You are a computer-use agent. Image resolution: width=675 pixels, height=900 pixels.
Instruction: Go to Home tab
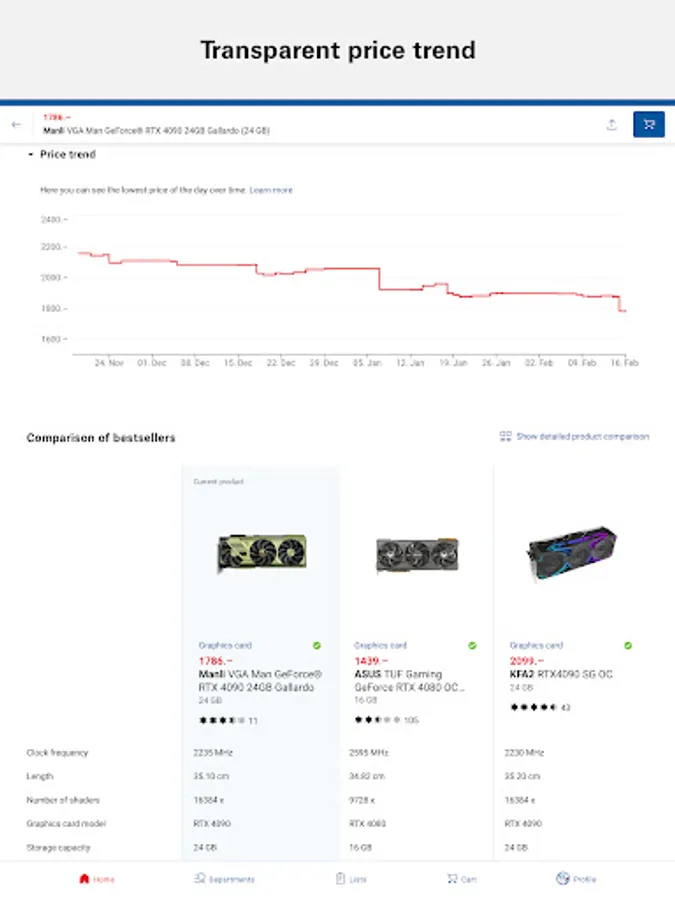[x=96, y=879]
